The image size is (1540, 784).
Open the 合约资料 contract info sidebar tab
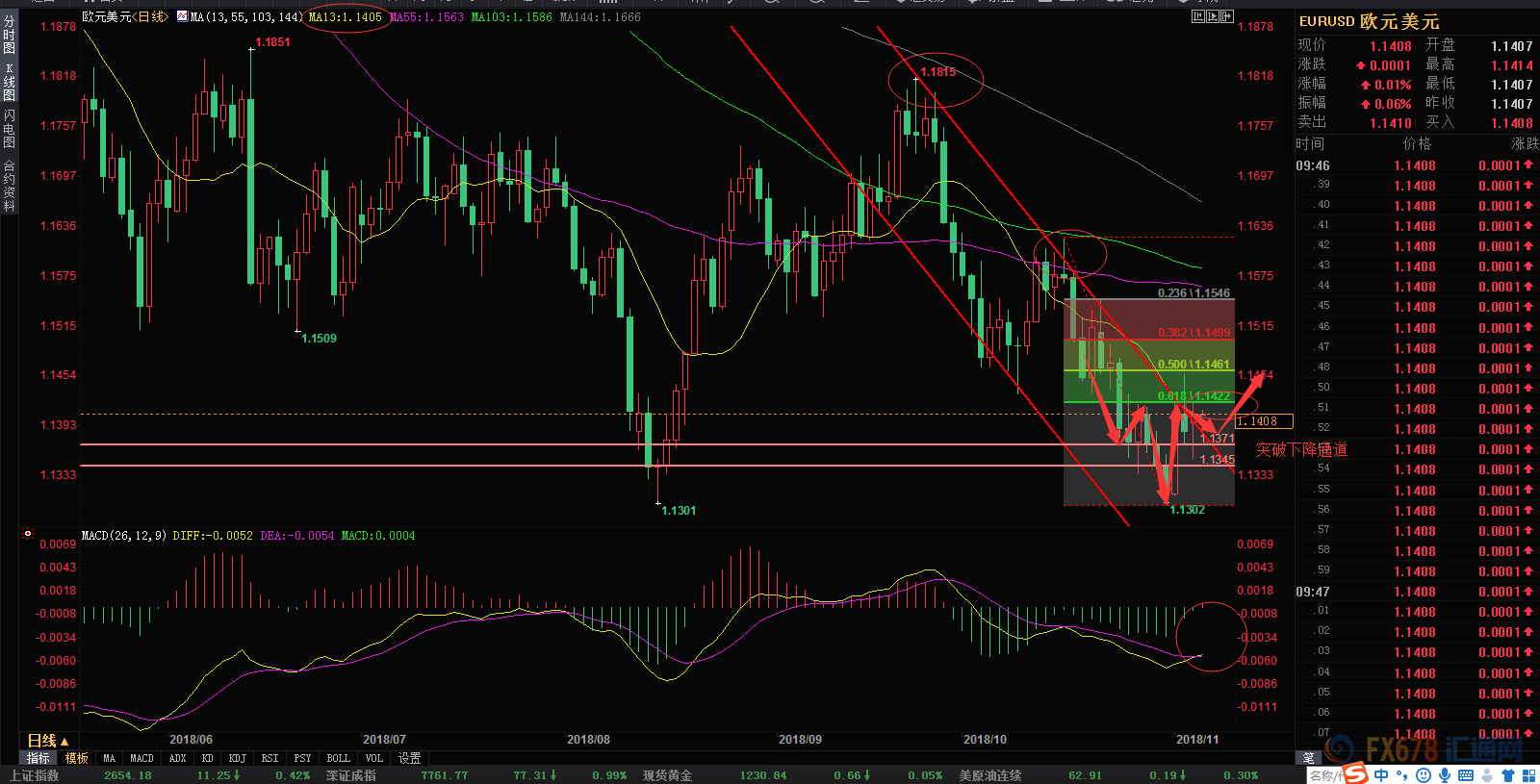click(9, 186)
